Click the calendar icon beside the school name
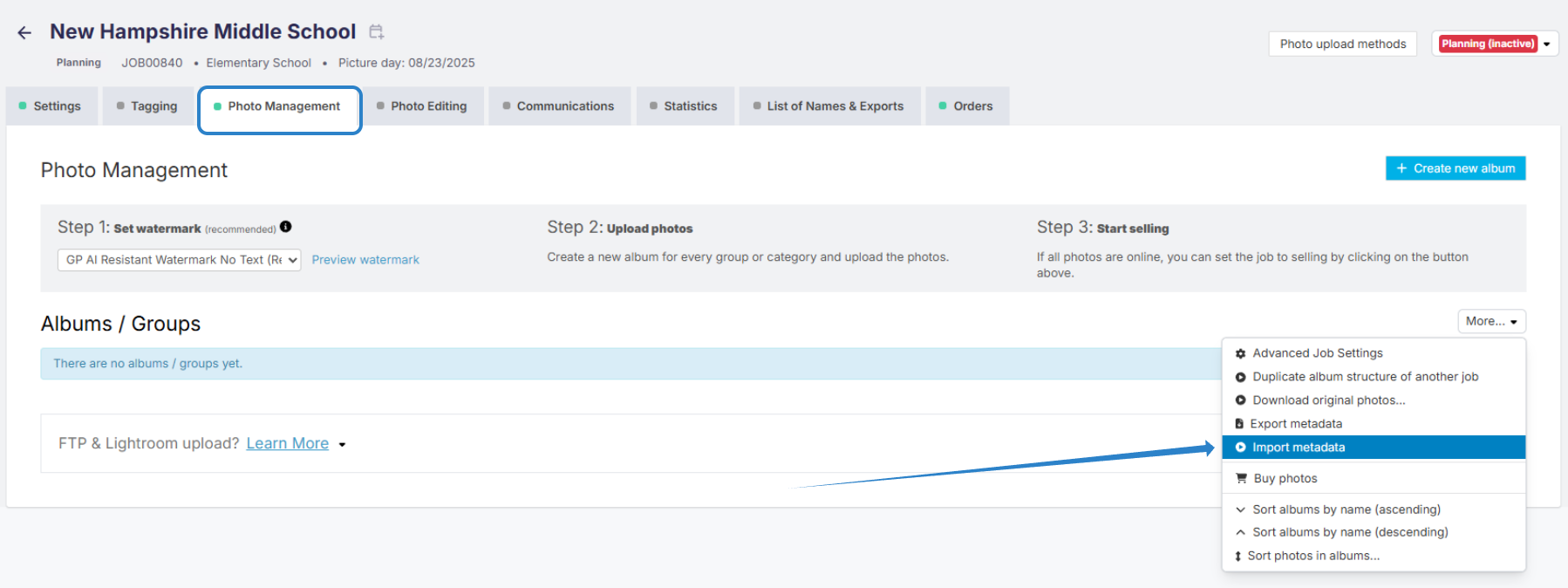Screen dimensions: 1568x588 click(x=376, y=31)
